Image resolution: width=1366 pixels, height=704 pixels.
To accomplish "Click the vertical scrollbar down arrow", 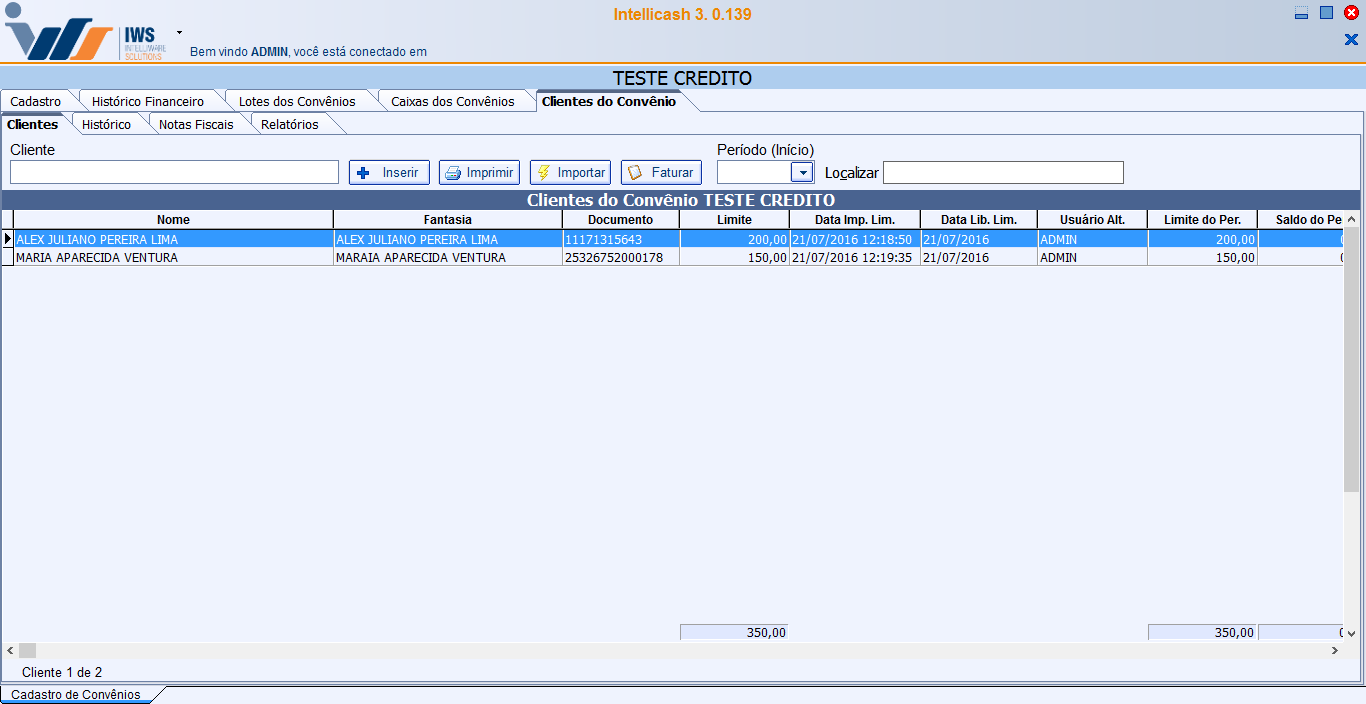I will point(1351,633).
